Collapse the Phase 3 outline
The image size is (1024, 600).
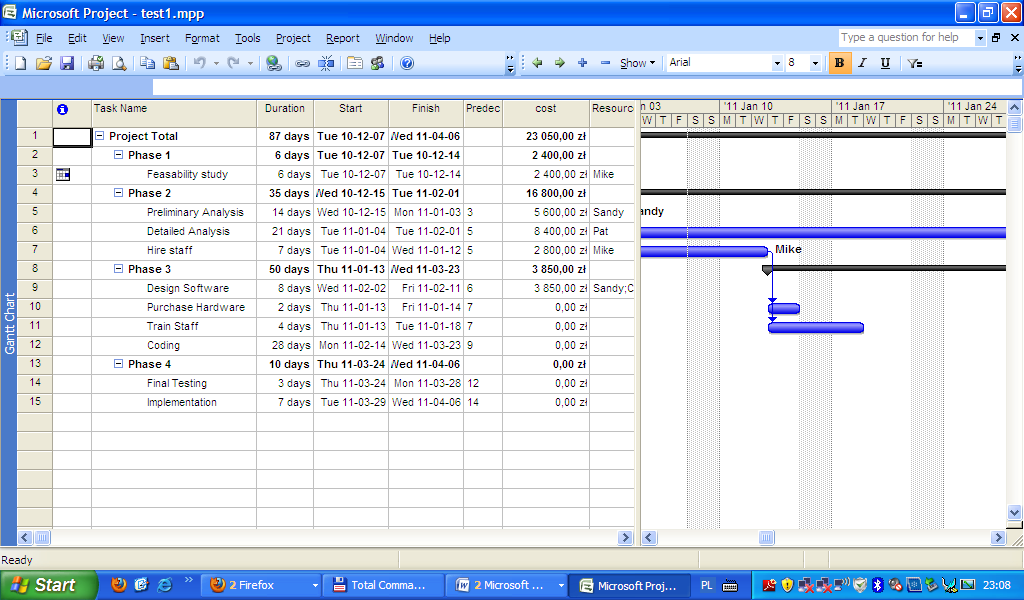point(118,268)
